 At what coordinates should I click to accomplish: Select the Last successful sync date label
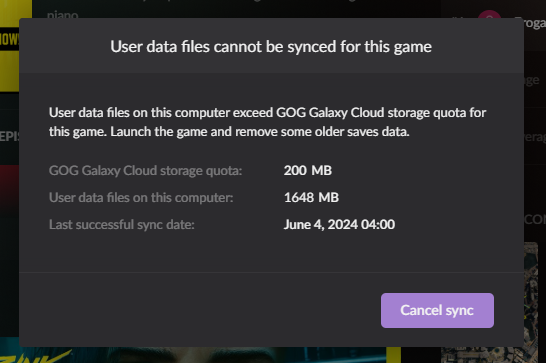pyautogui.click(x=122, y=225)
